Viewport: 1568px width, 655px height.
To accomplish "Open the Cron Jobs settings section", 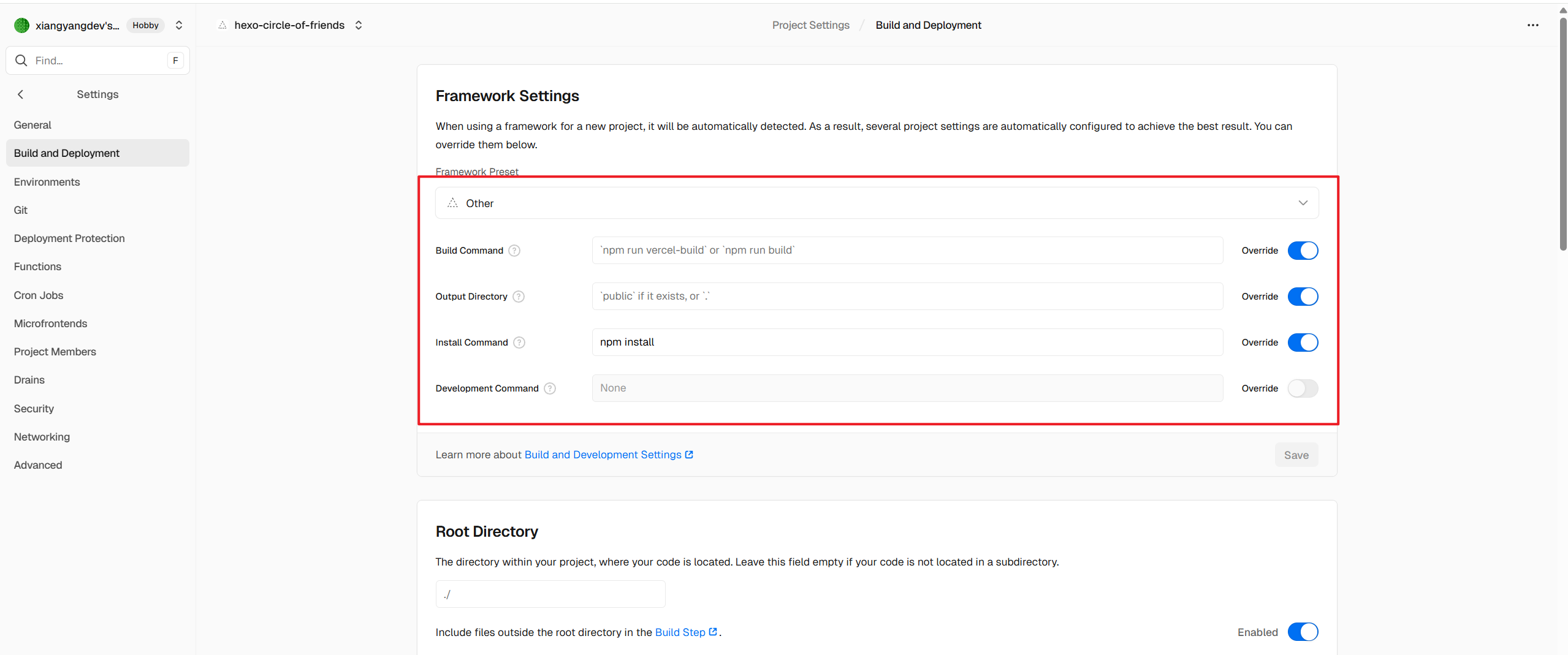I will click(97, 295).
